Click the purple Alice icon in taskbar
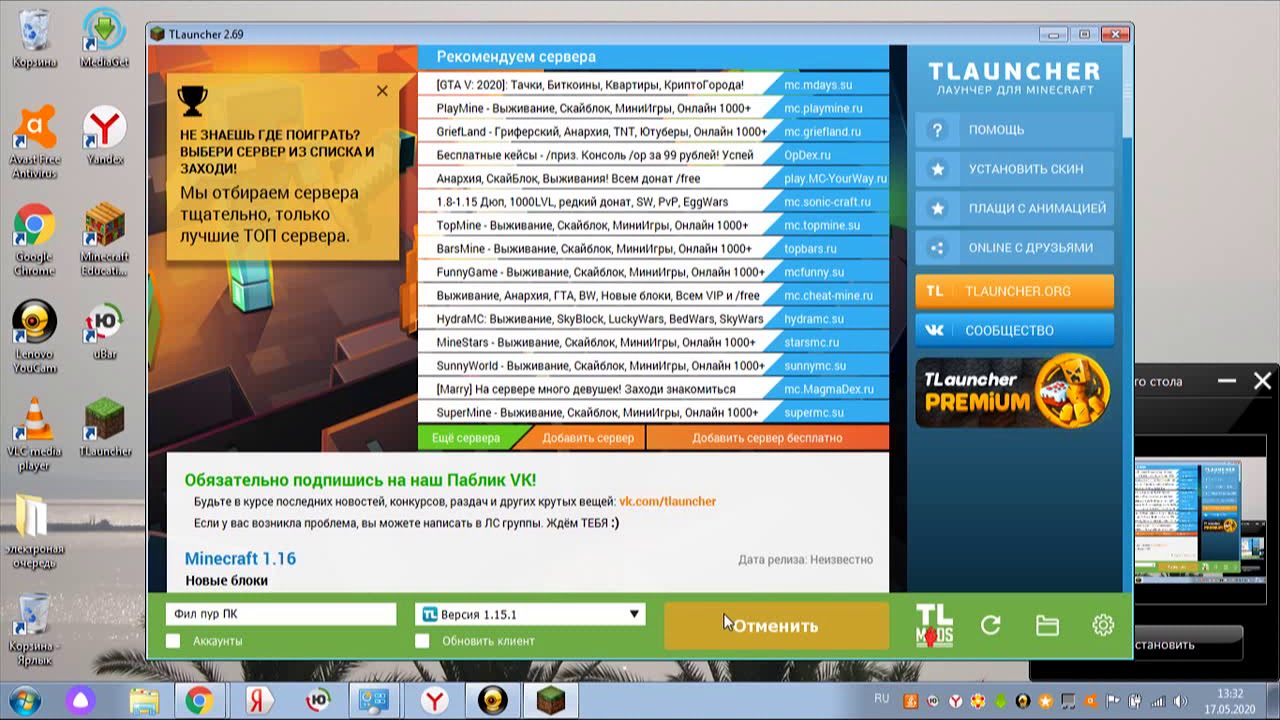The height and width of the screenshot is (720, 1280). 83,700
